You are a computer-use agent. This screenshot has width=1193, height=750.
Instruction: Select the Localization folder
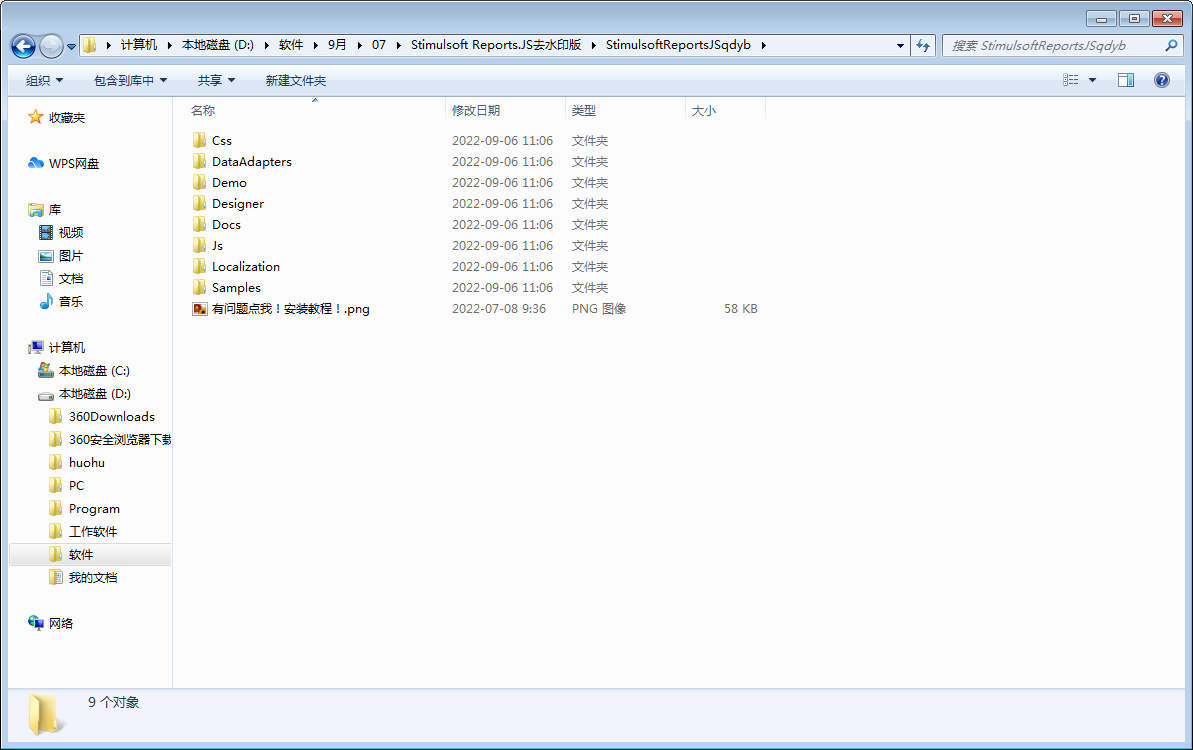[244, 266]
